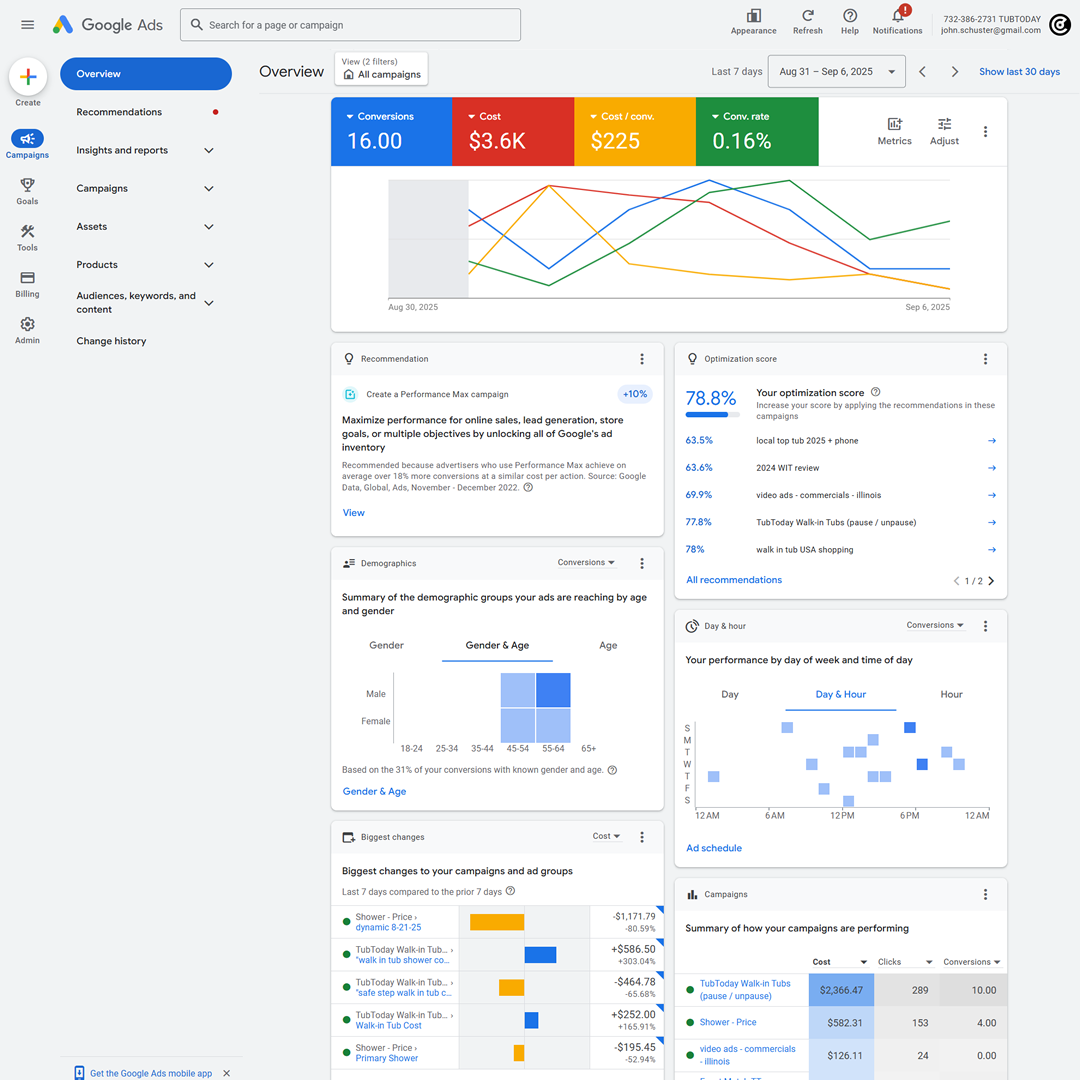Image resolution: width=1080 pixels, height=1080 pixels.
Task: Open the Adjust sliders icon
Action: [944, 124]
